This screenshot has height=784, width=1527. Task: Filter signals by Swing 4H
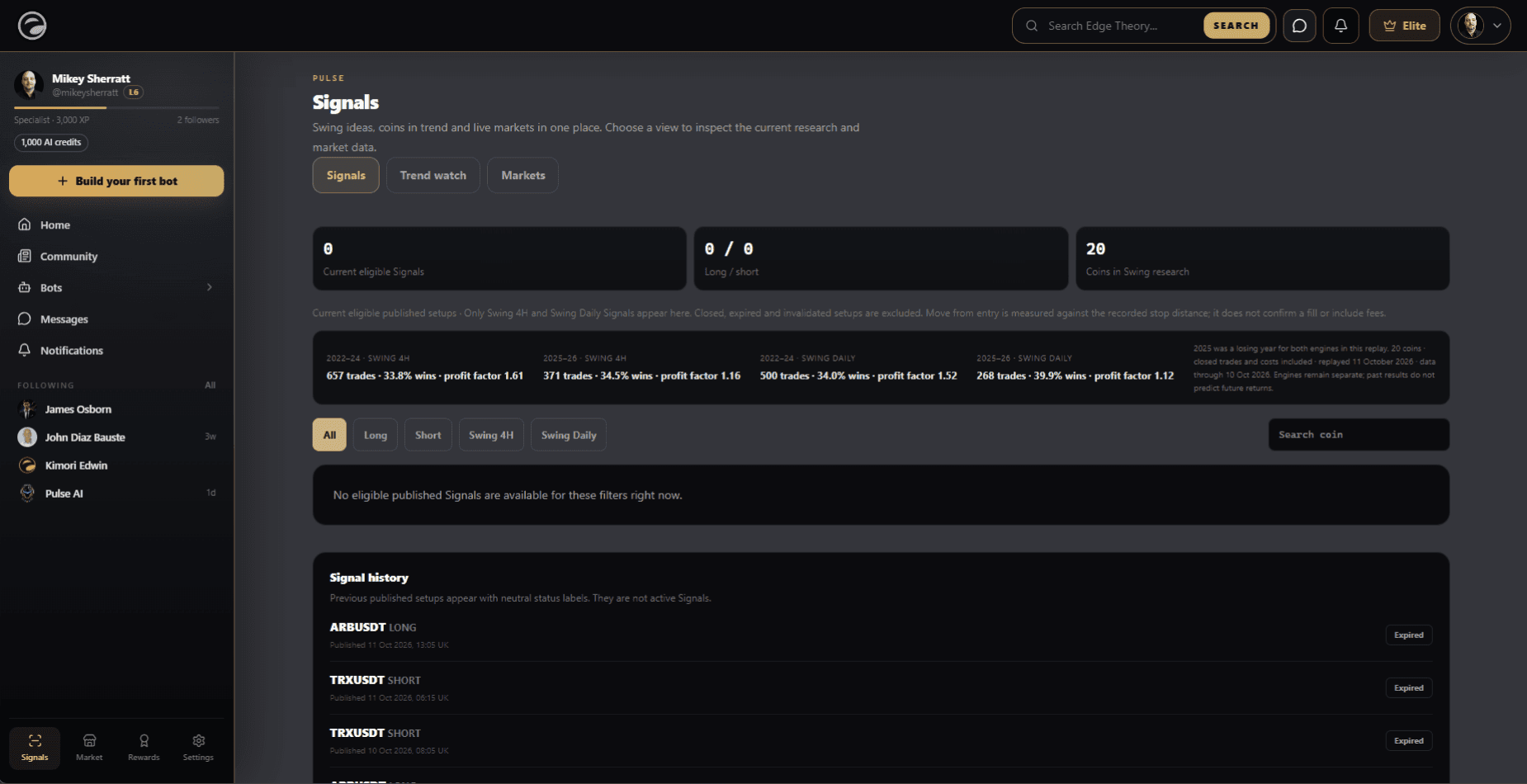point(491,435)
